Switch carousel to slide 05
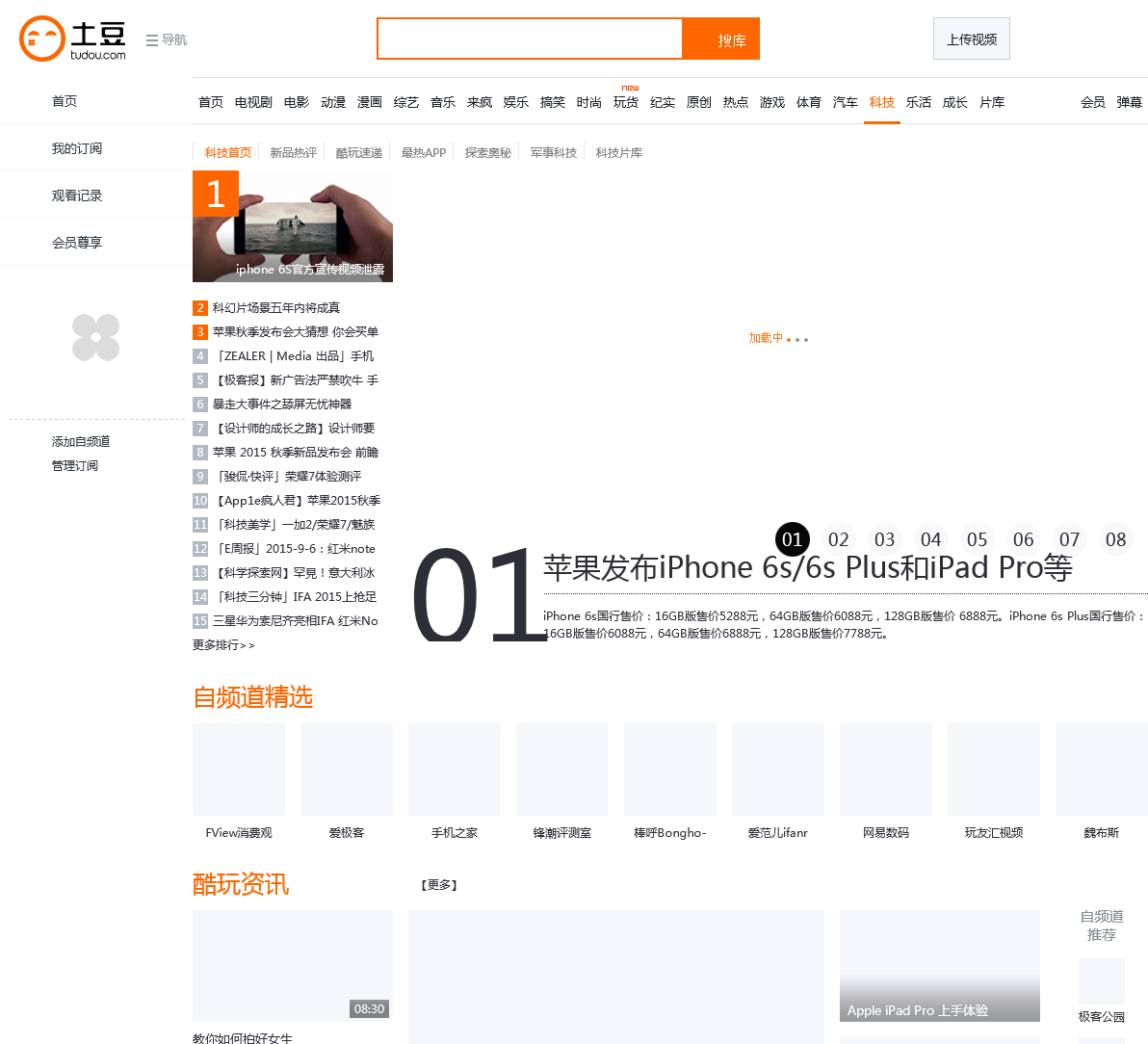The height and width of the screenshot is (1044, 1148). 977,539
